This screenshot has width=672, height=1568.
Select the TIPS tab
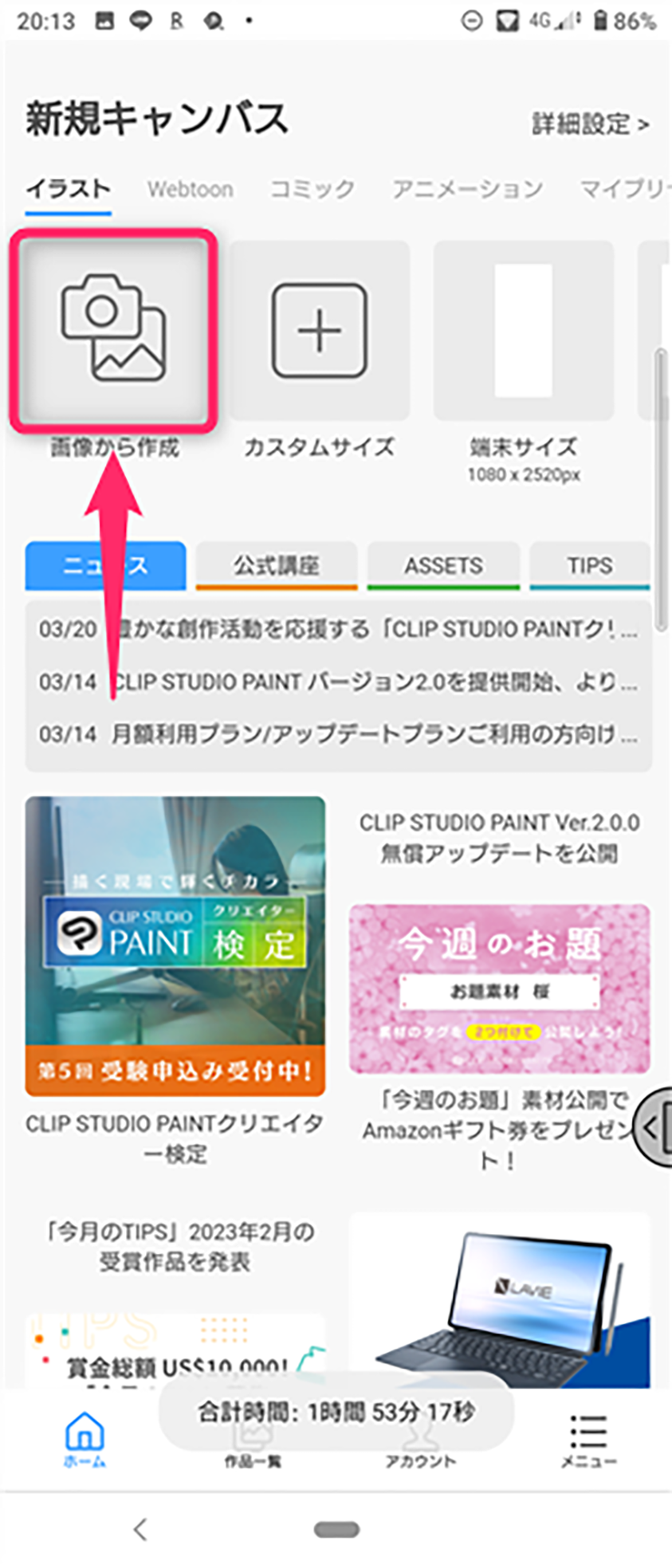tap(590, 566)
